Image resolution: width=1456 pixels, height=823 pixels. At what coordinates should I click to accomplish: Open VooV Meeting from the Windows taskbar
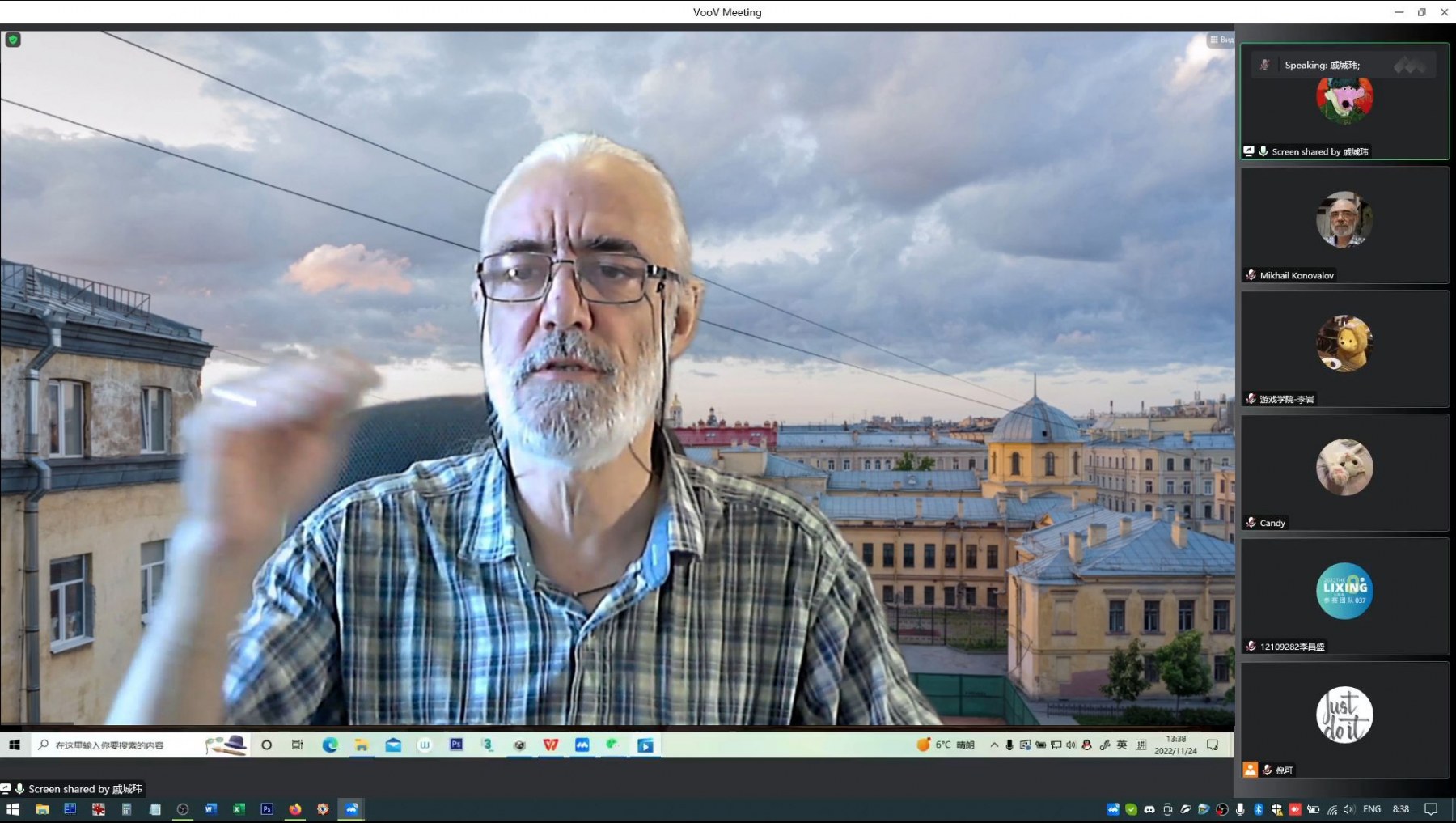click(x=351, y=809)
